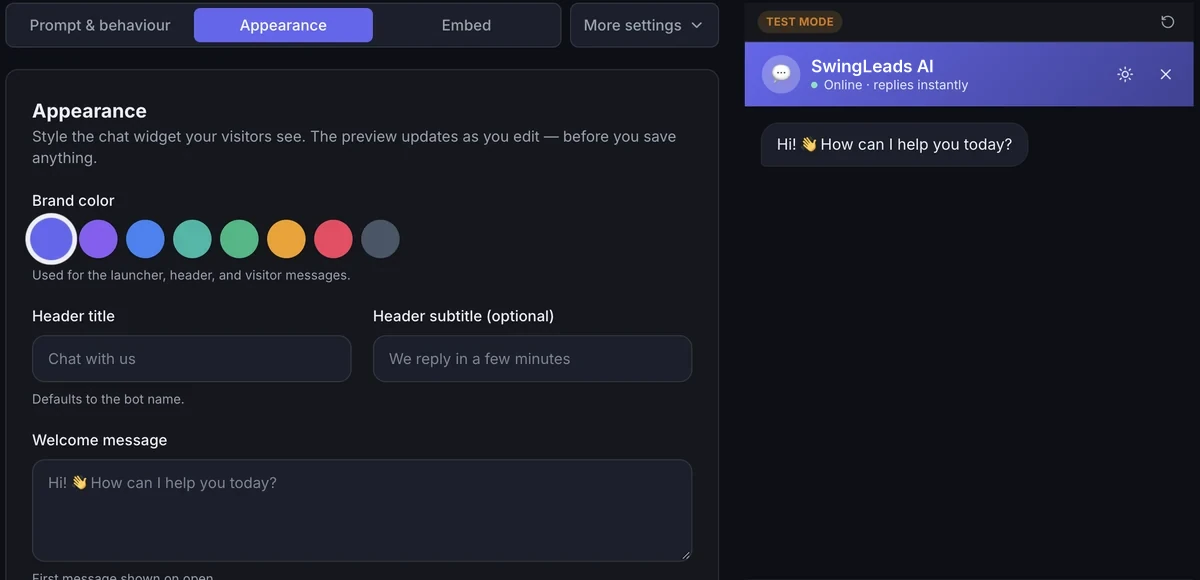1200x580 pixels.
Task: Select the slate gray brand color swatch
Action: coord(380,239)
